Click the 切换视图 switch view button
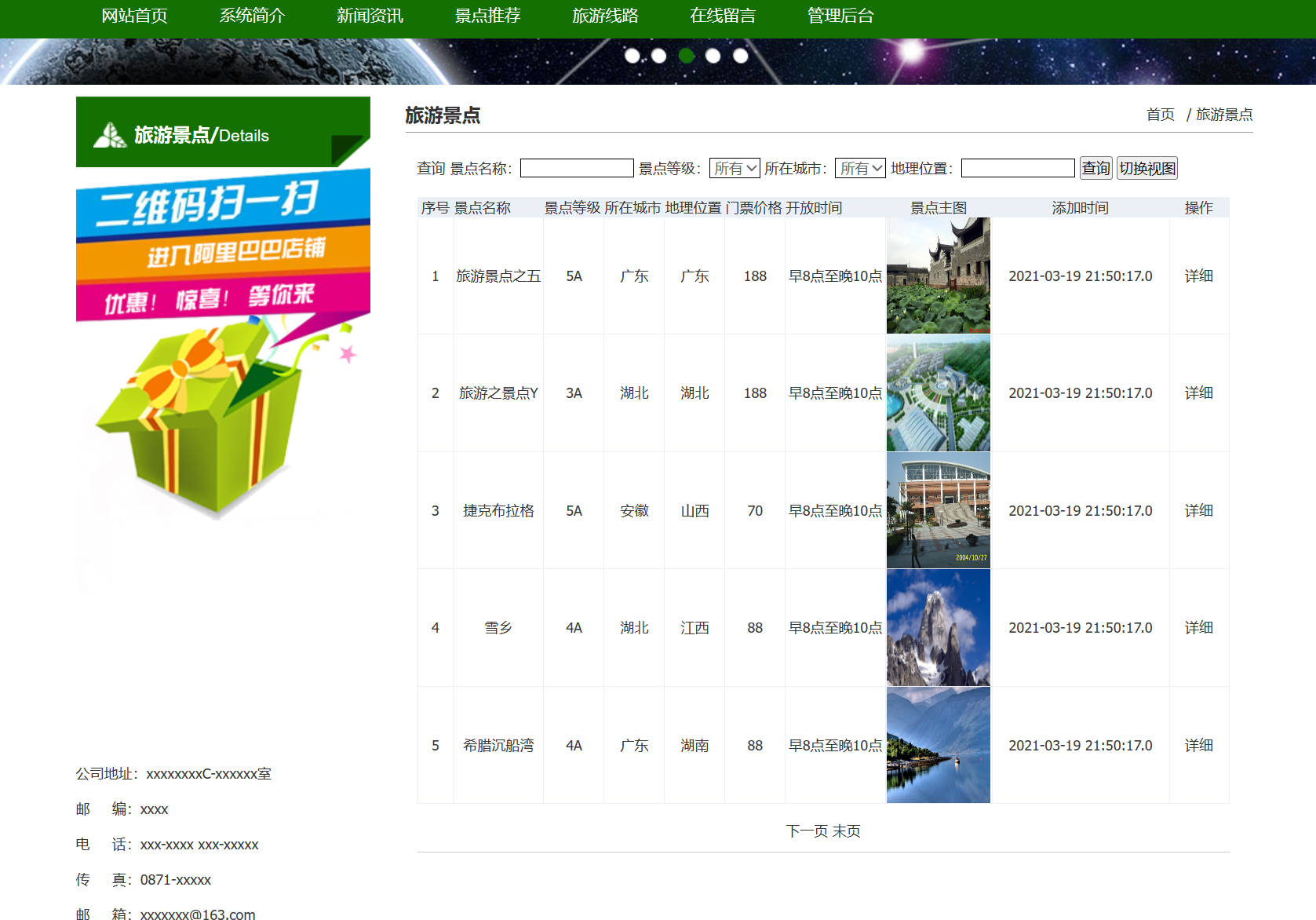The image size is (1316, 920). [1146, 167]
